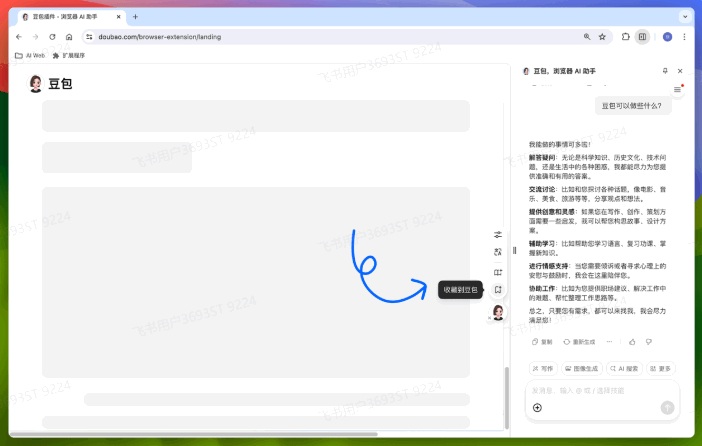
Task: Open a new tab with plus button
Action: point(135,17)
